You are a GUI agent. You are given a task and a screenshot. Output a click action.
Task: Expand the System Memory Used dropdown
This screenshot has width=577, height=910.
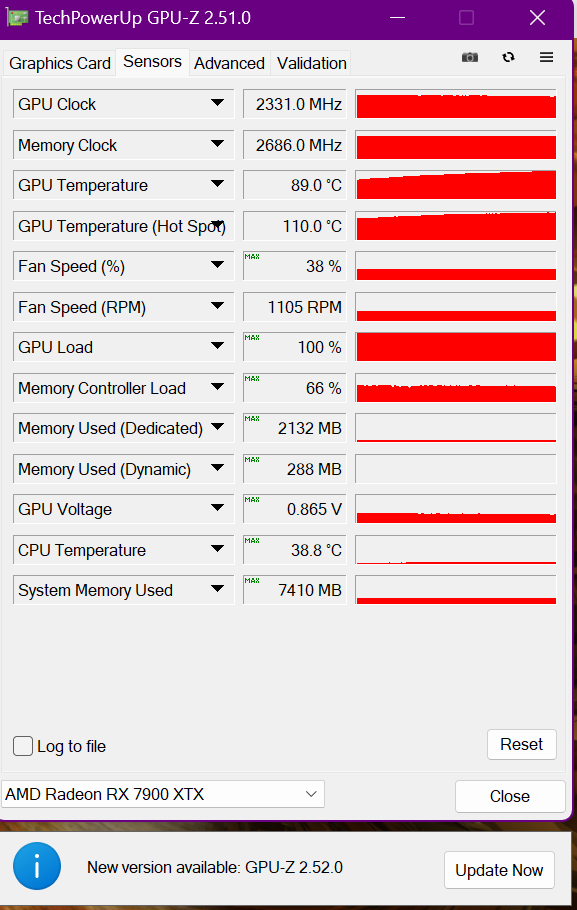(218, 590)
